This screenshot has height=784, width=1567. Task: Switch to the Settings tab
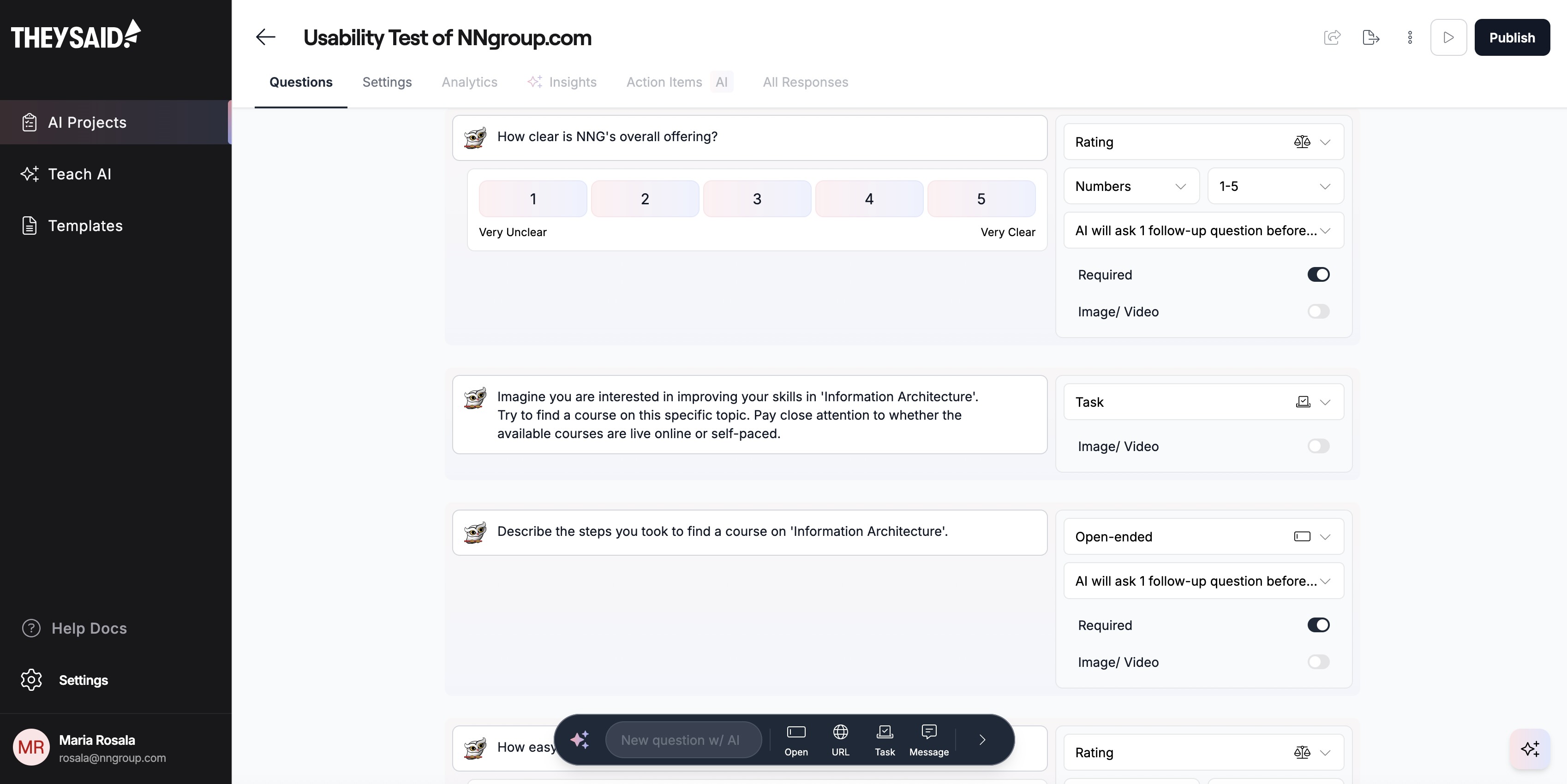[387, 82]
